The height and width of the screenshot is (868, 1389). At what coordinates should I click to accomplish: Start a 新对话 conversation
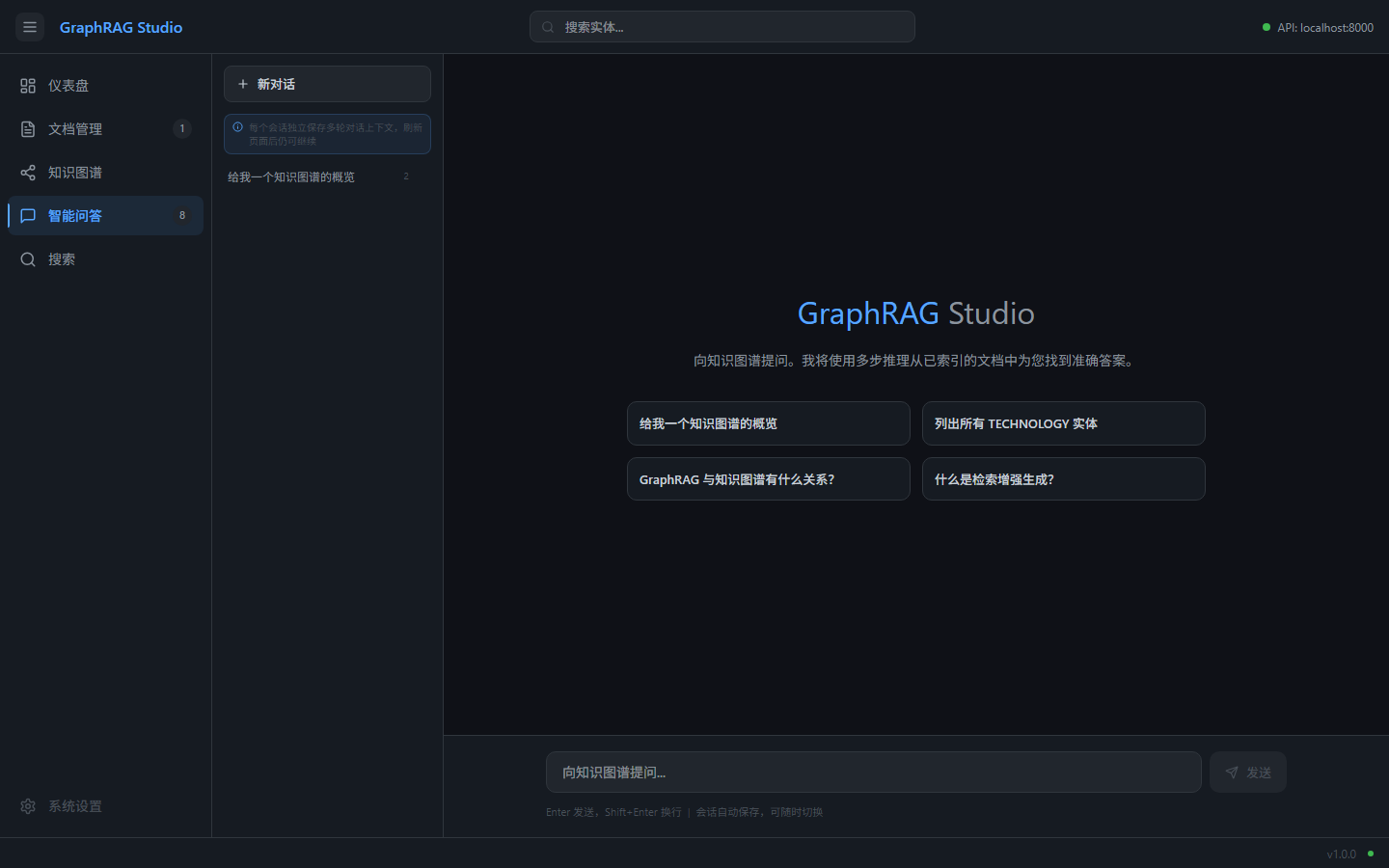[327, 84]
